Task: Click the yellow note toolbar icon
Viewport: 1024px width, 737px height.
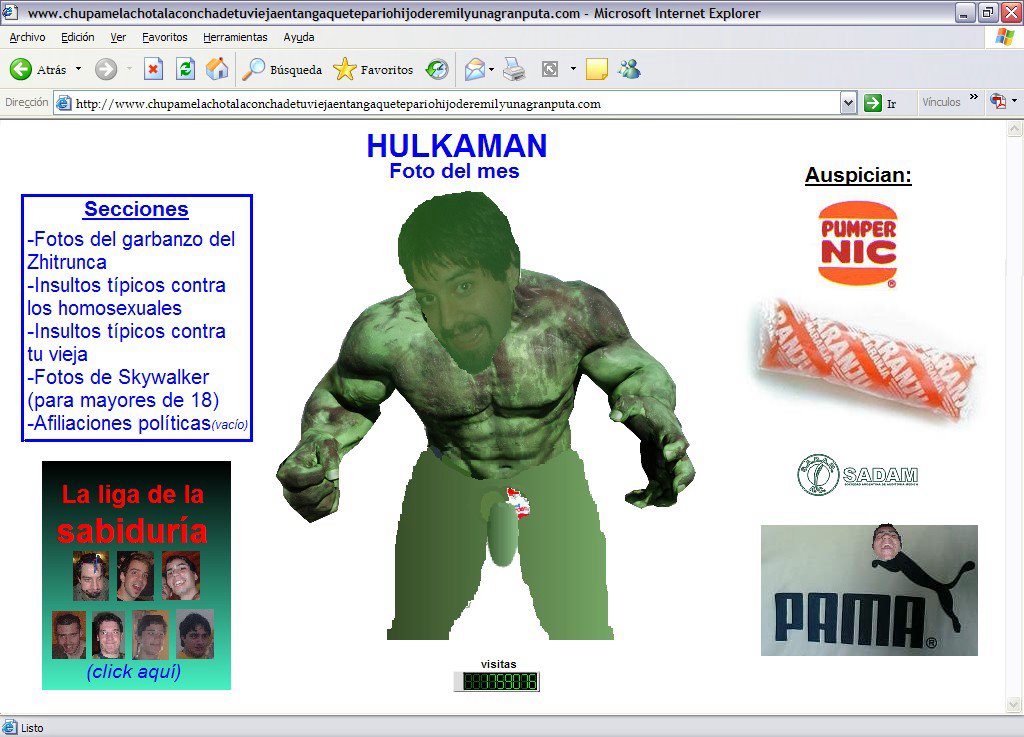Action: 596,69
